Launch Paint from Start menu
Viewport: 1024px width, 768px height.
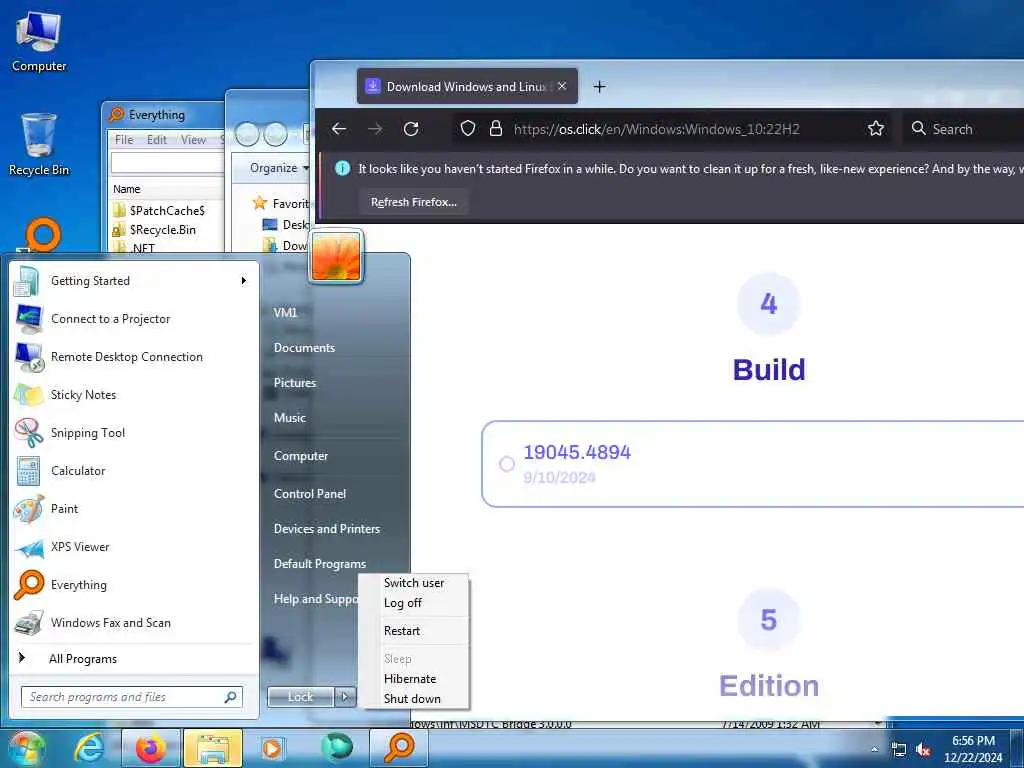pos(134,509)
